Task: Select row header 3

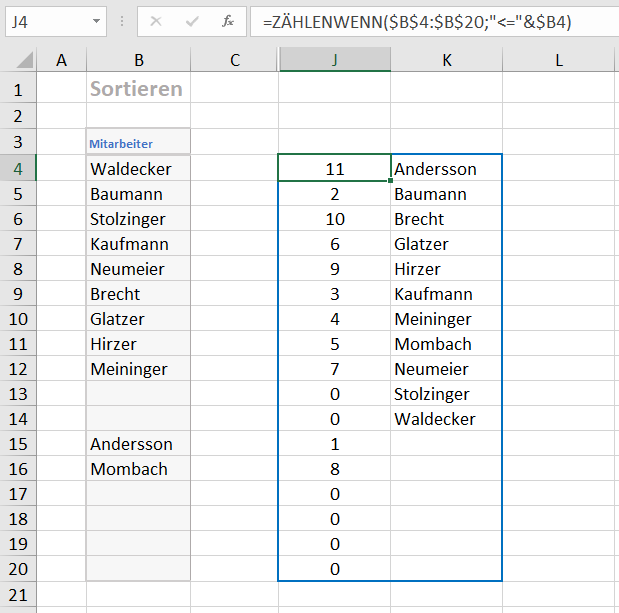Action: click(18, 142)
